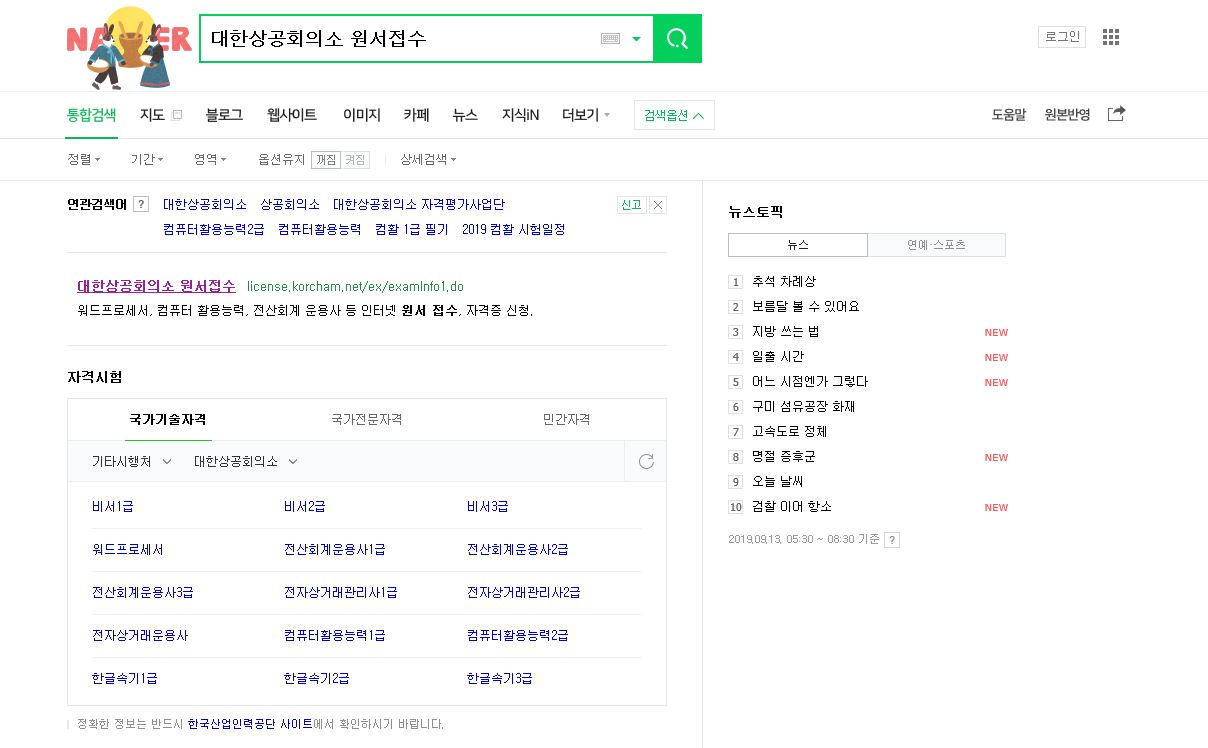
Task: Open the 웹사이트 tab
Action: pos(292,115)
